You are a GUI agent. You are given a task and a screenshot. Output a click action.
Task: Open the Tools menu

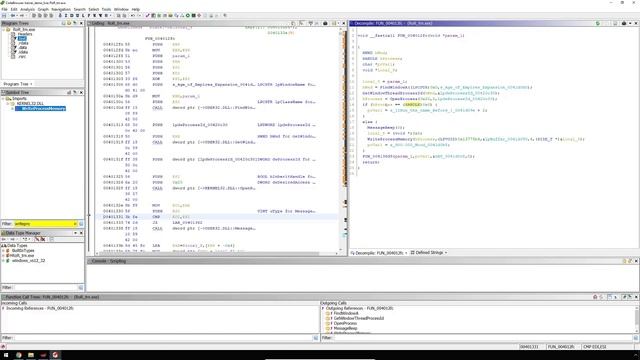106,9
